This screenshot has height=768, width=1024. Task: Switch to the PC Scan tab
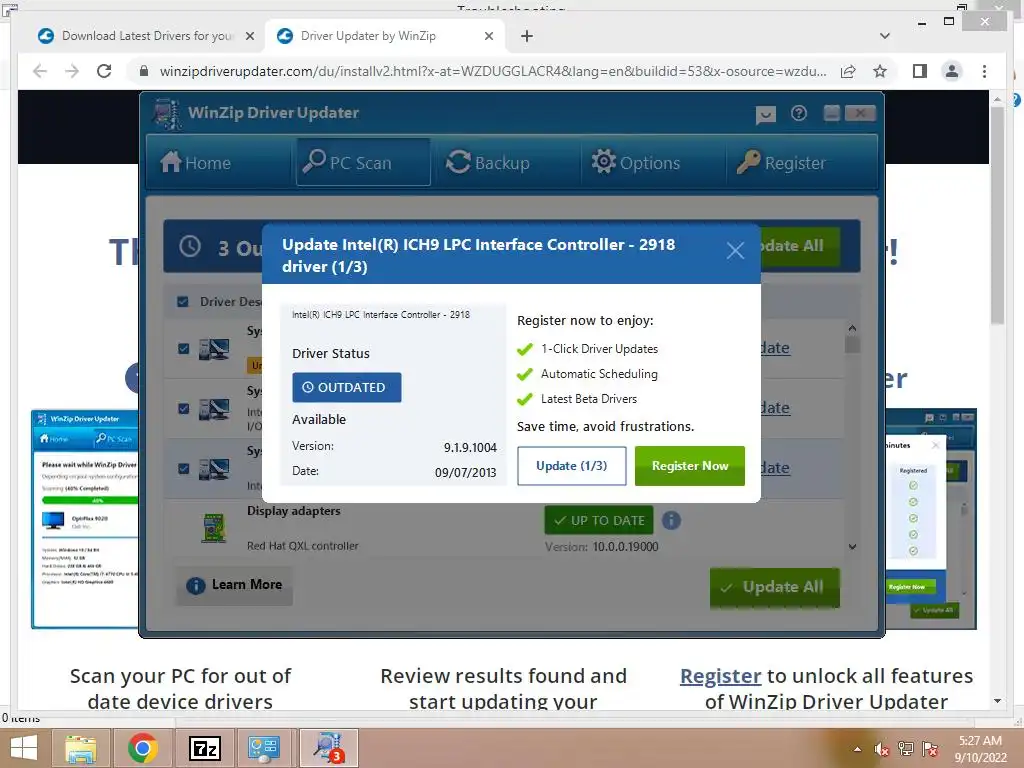(363, 162)
